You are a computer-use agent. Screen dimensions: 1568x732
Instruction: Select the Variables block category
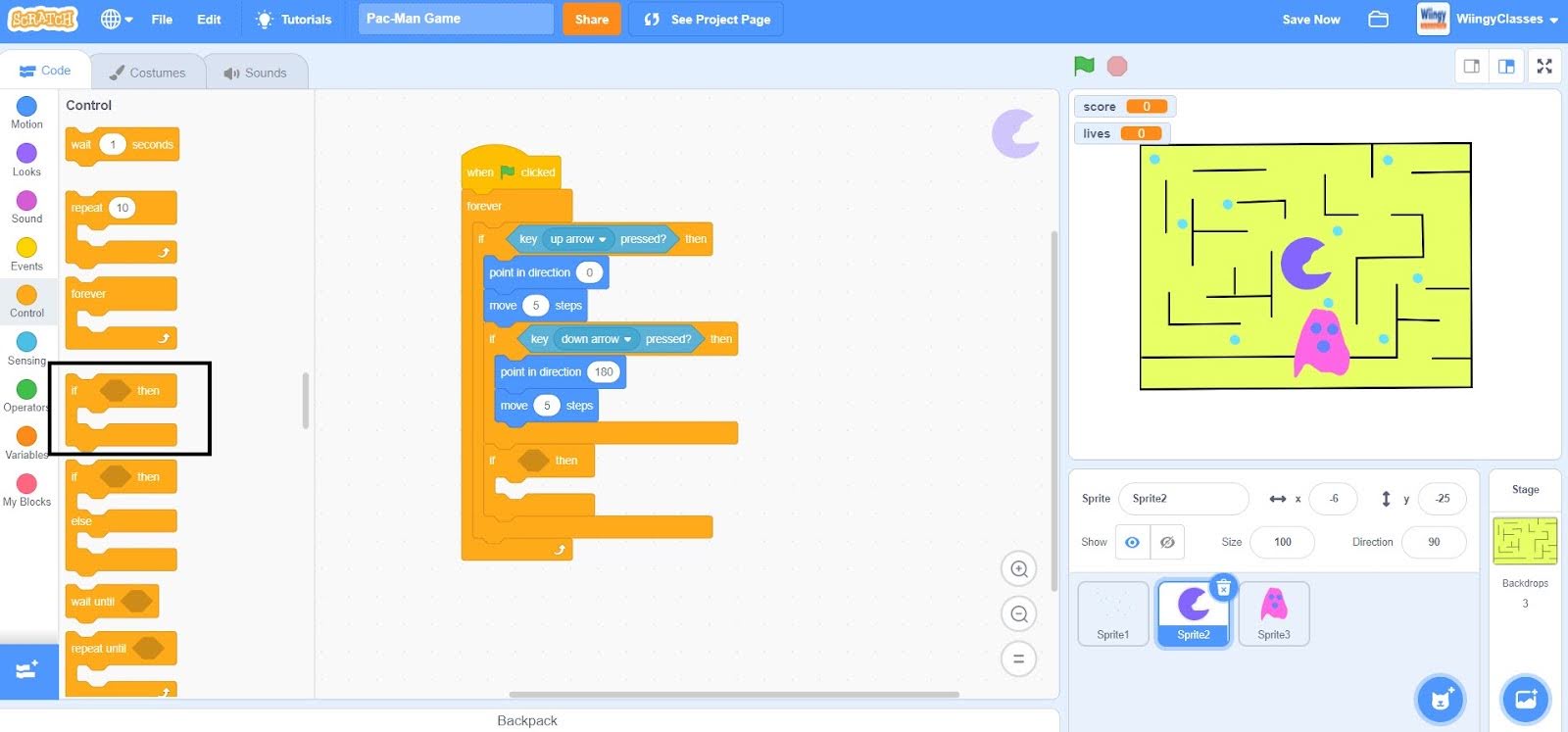[x=26, y=441]
